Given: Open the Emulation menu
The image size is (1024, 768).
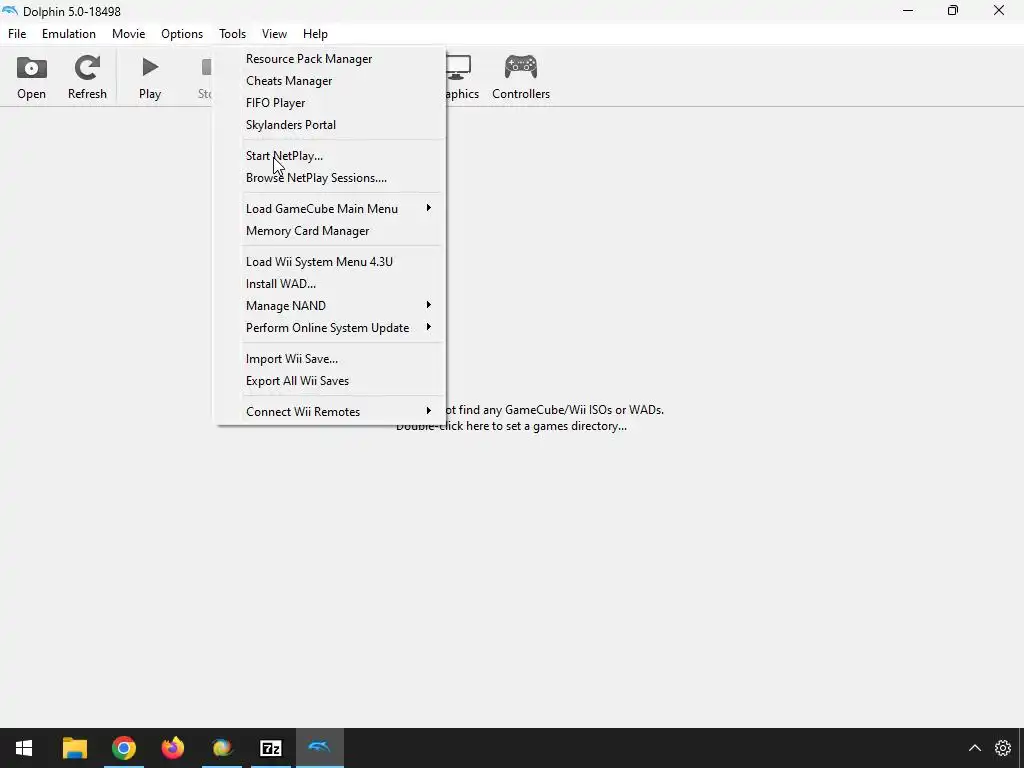Looking at the screenshot, I should [69, 34].
